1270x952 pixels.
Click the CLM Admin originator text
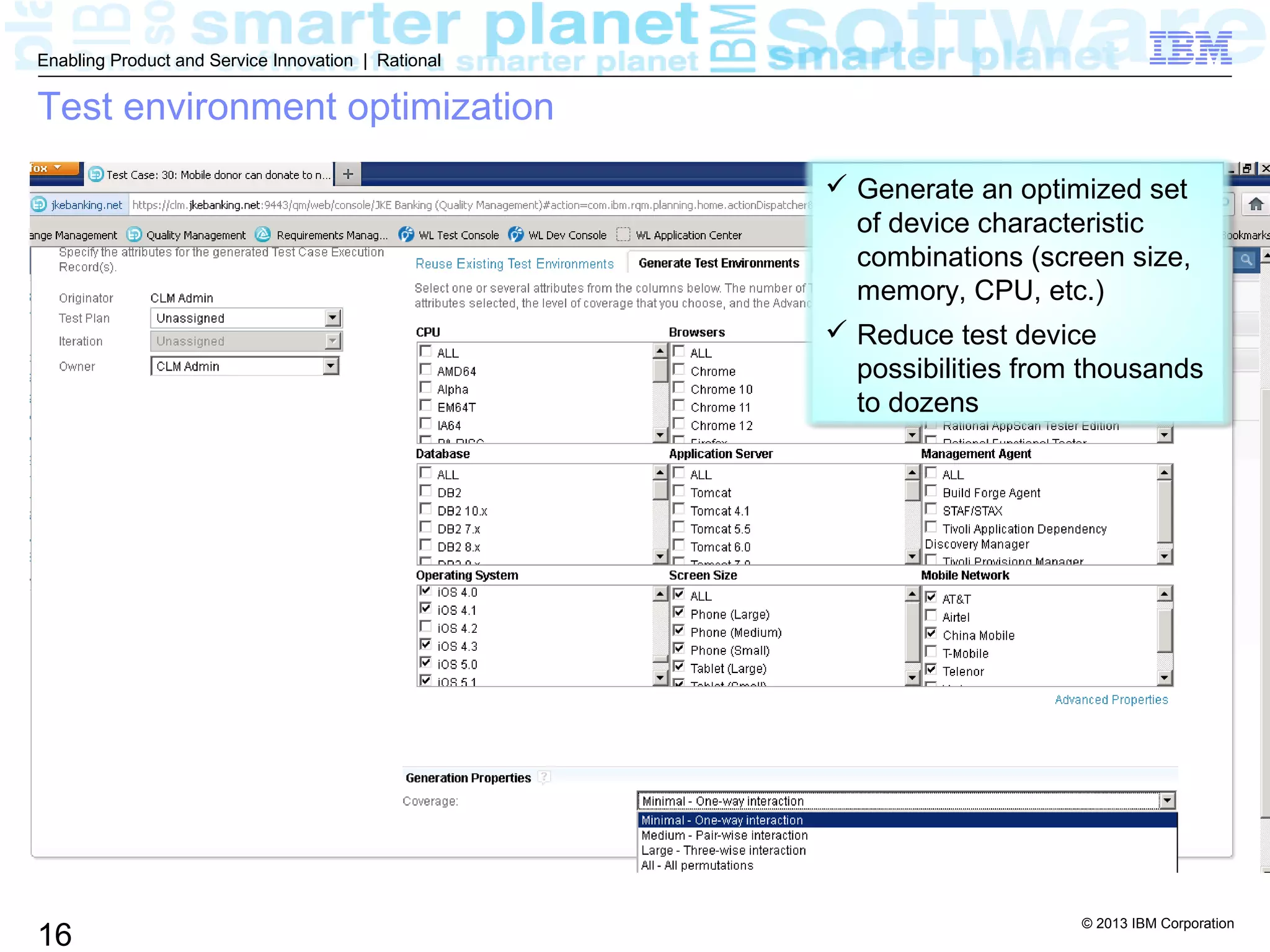pyautogui.click(x=182, y=298)
